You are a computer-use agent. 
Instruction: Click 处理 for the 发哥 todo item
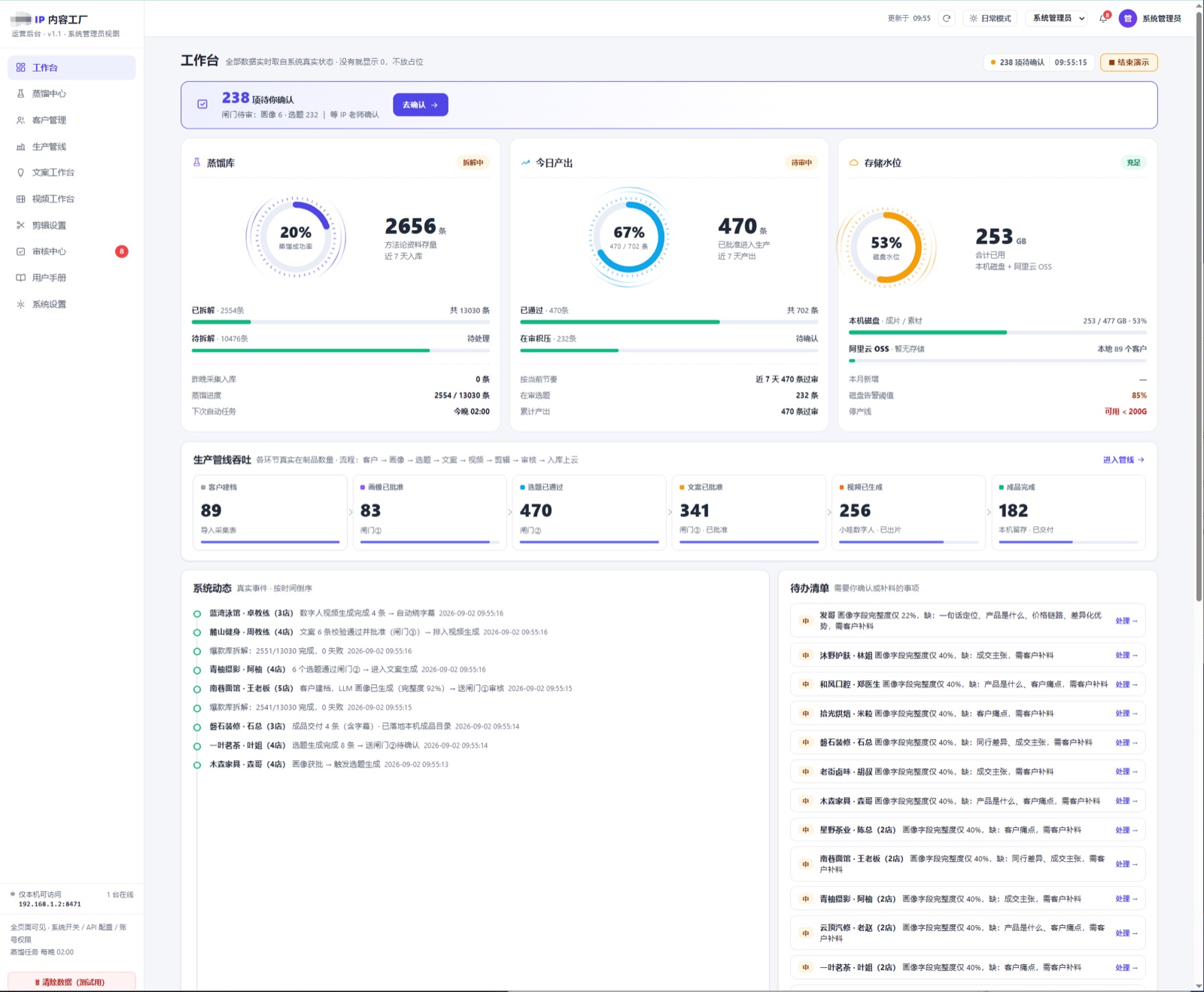[x=1126, y=621]
